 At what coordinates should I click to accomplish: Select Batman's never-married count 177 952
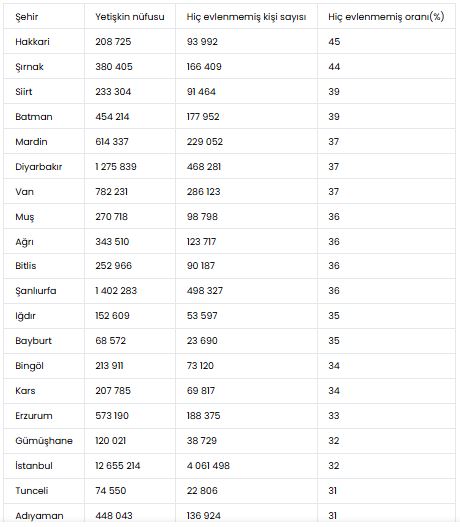[x=203, y=117]
